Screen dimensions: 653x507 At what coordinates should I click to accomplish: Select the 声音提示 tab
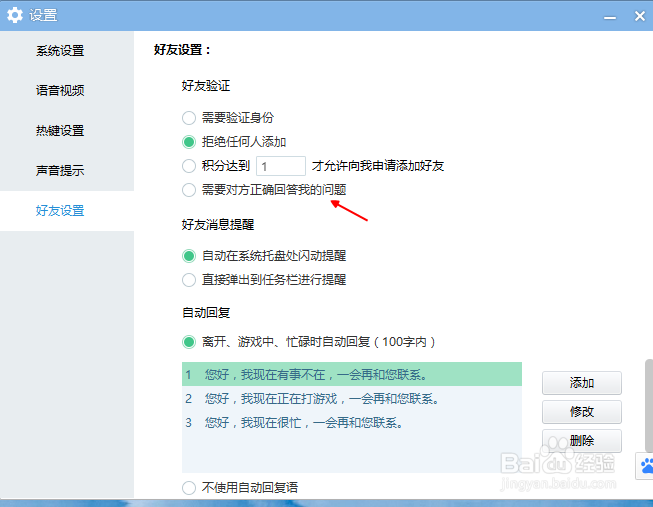click(x=60, y=170)
